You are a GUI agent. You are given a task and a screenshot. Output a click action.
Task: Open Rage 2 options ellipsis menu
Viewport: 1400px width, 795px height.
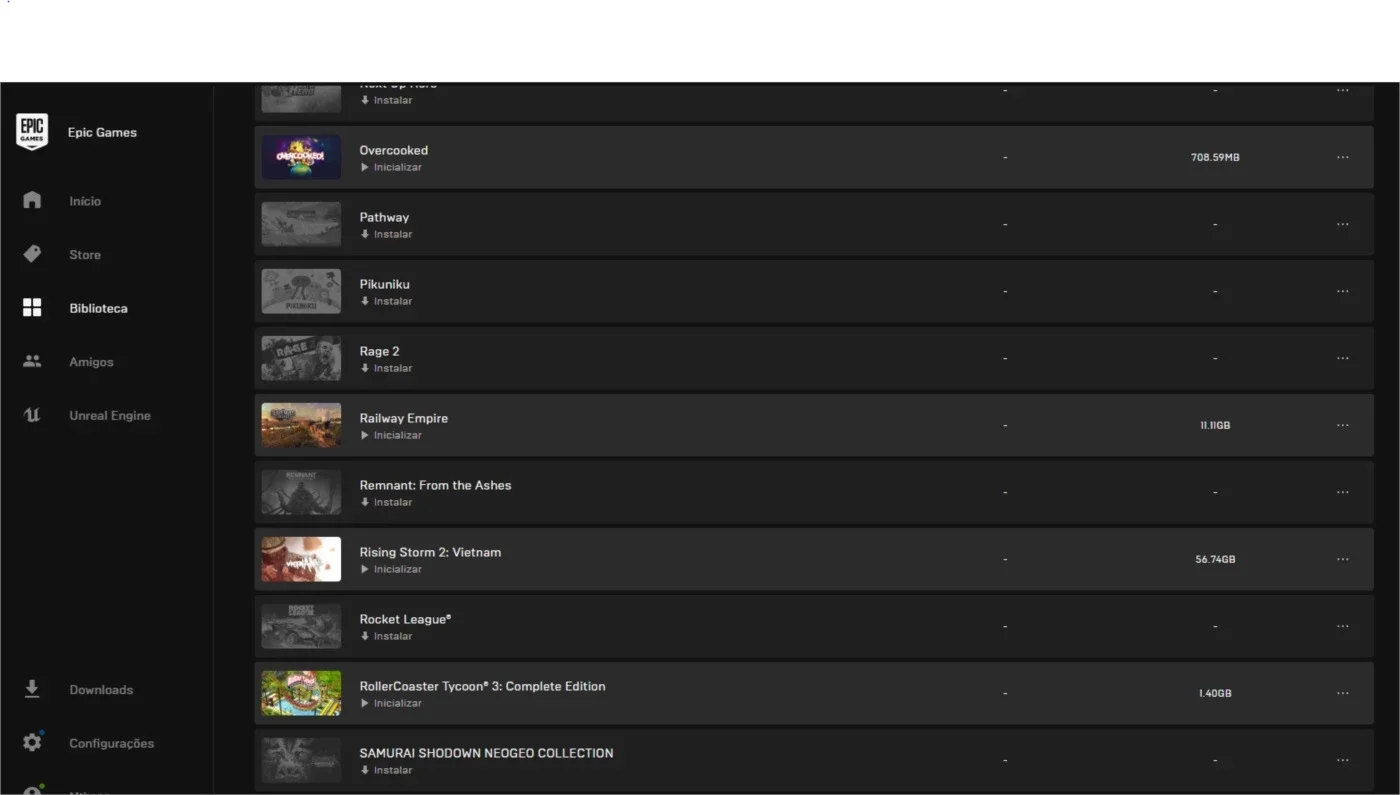[1342, 358]
